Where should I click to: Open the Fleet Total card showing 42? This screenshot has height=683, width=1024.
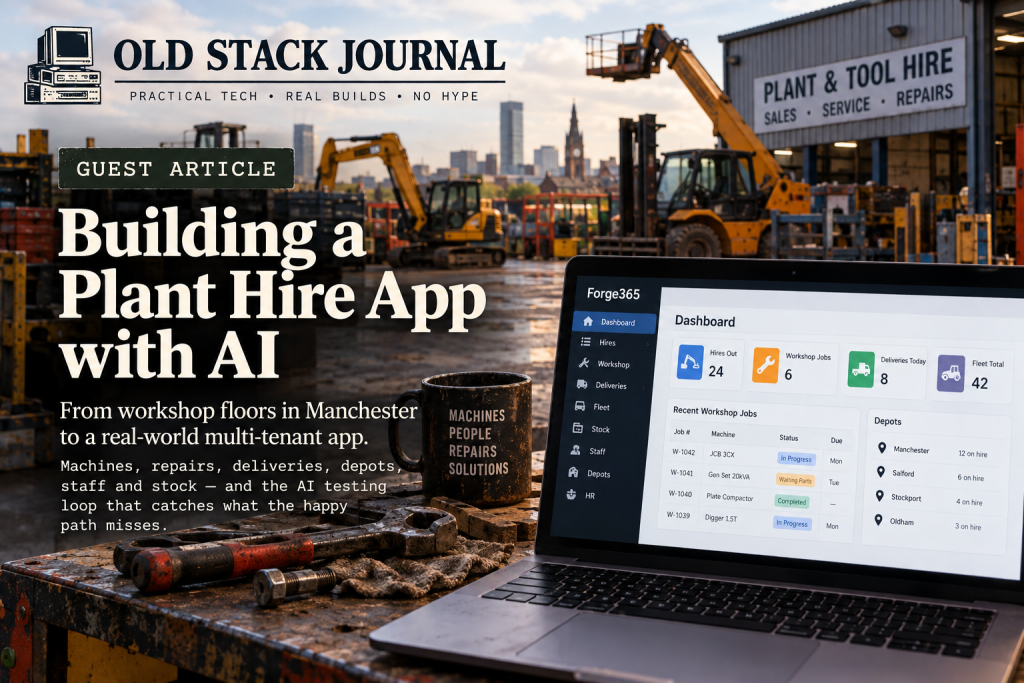pyautogui.click(x=972, y=375)
